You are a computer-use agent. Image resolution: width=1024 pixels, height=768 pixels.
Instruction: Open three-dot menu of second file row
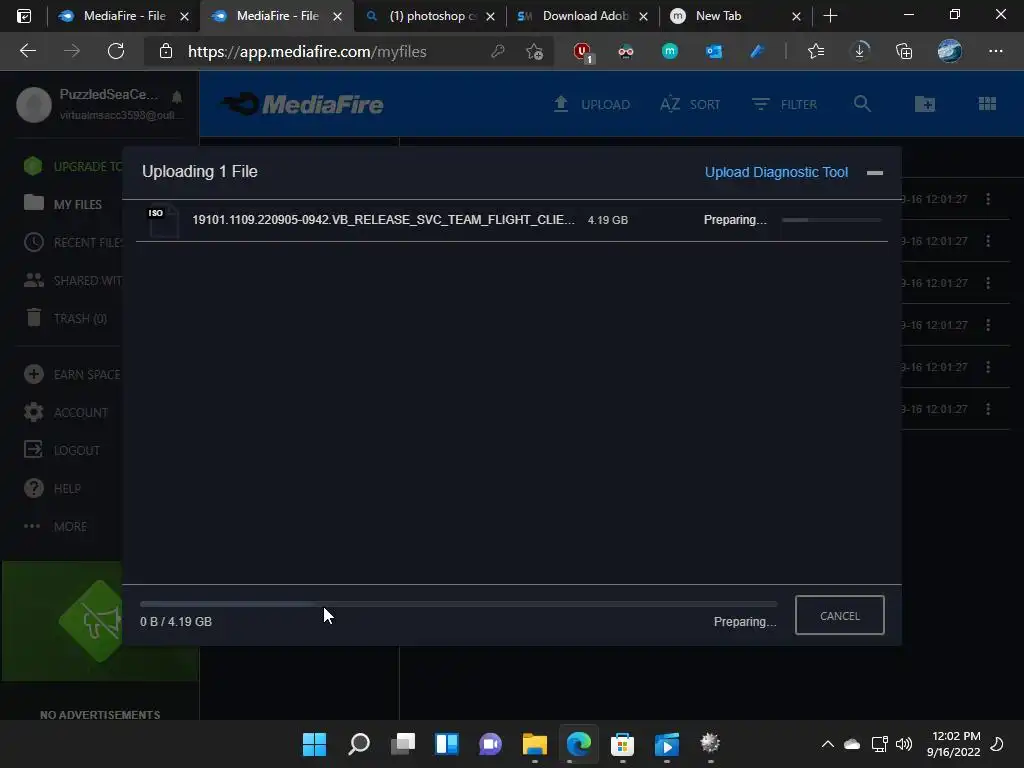tap(988, 241)
